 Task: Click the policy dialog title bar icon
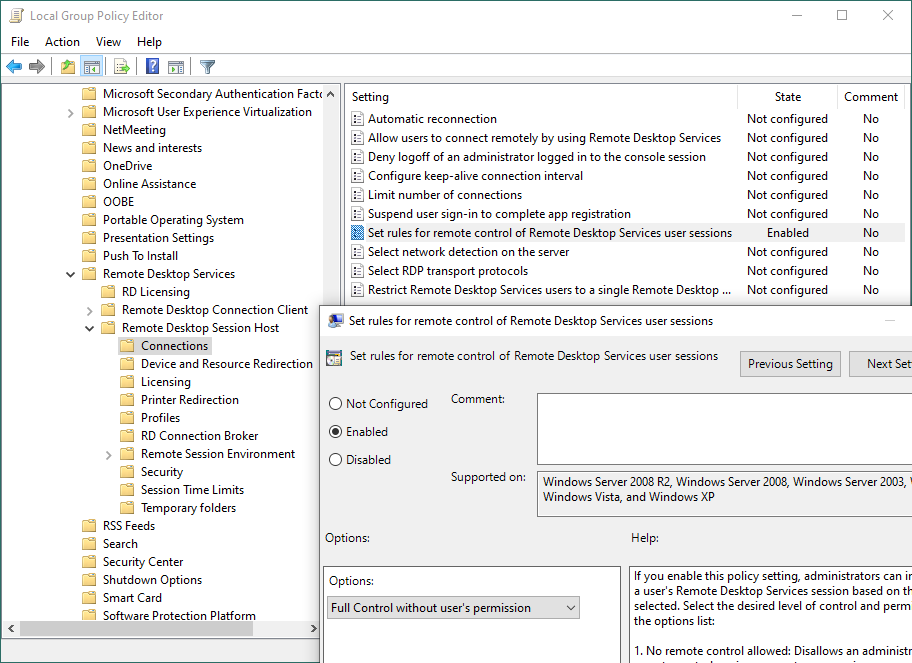[336, 321]
